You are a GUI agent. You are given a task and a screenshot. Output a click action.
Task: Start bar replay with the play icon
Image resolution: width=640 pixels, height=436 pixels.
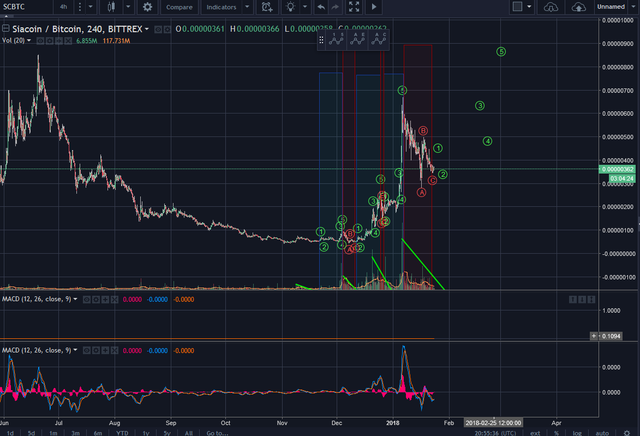coord(374,7)
